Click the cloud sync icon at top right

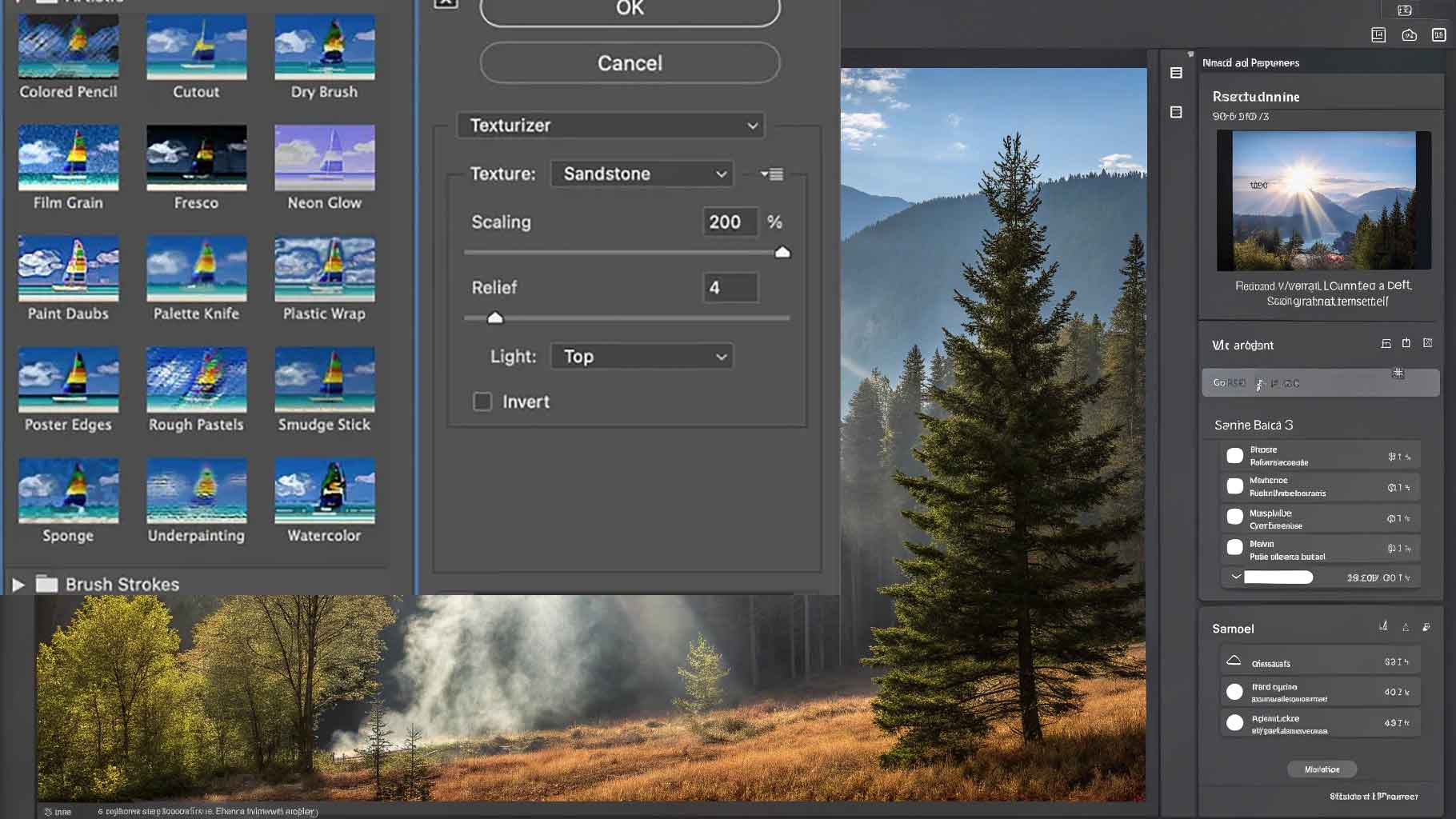1409,35
